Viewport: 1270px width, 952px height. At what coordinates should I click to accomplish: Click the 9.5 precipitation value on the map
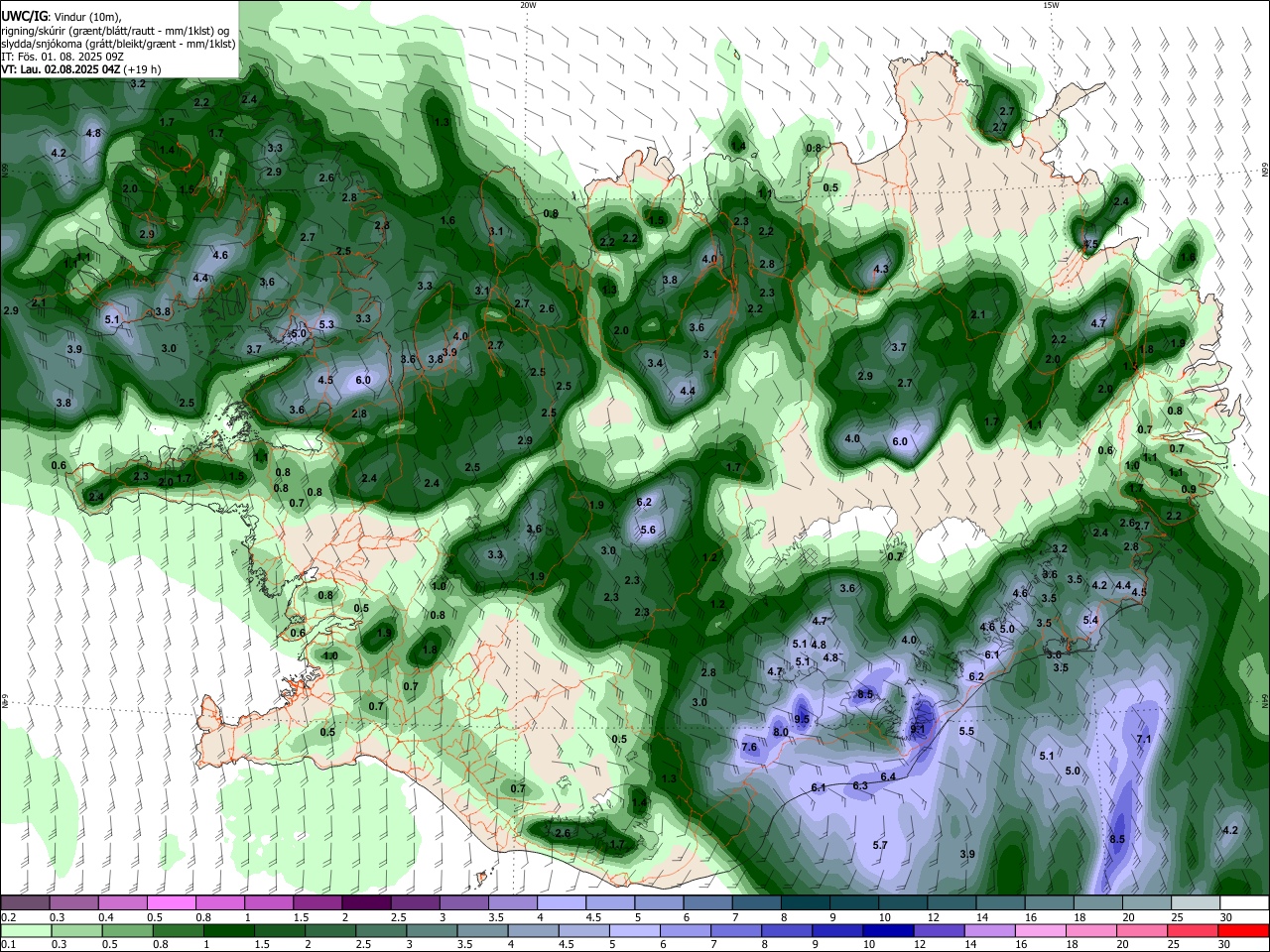click(x=802, y=719)
